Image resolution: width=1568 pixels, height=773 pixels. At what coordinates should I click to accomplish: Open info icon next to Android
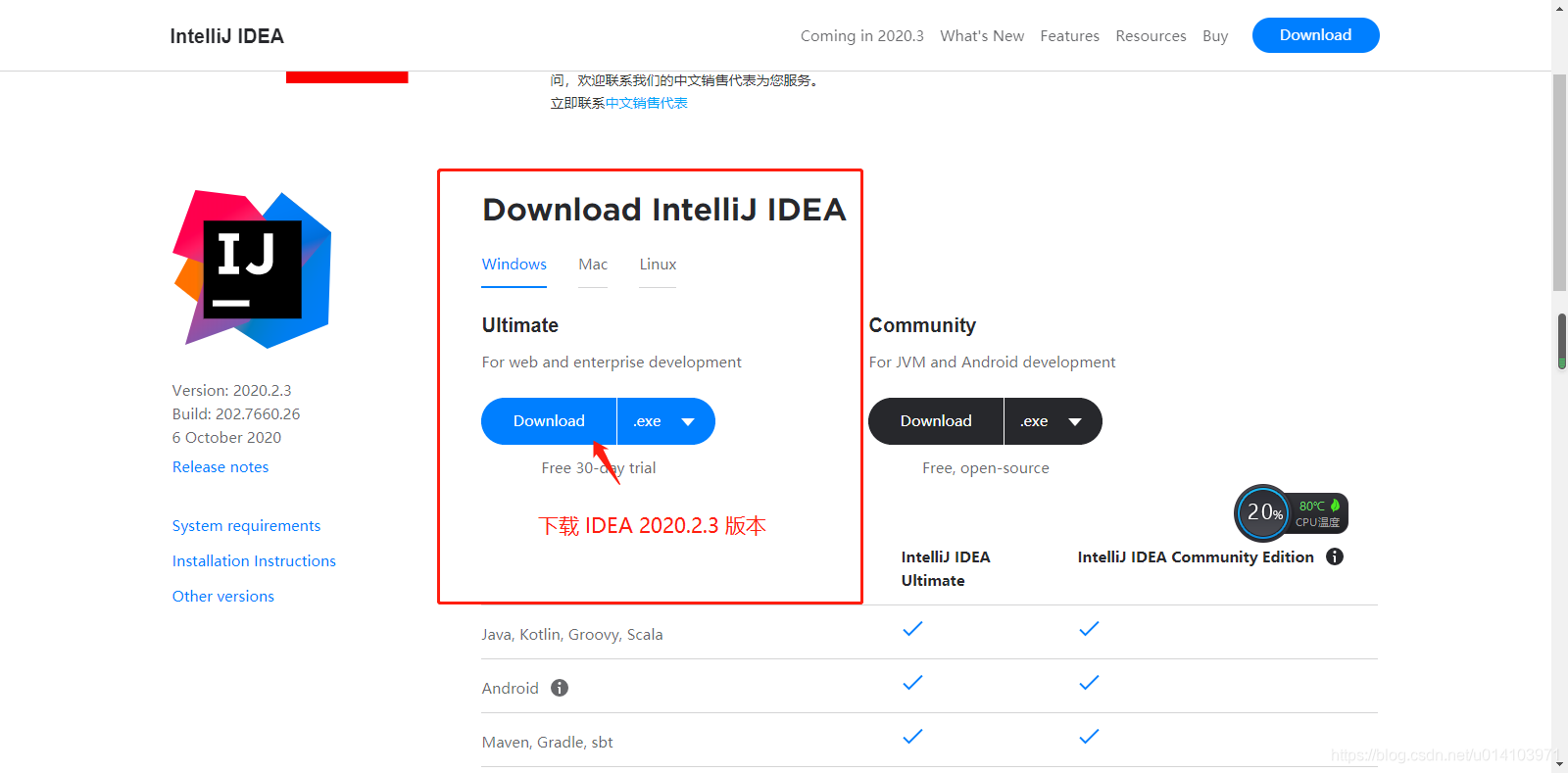560,688
